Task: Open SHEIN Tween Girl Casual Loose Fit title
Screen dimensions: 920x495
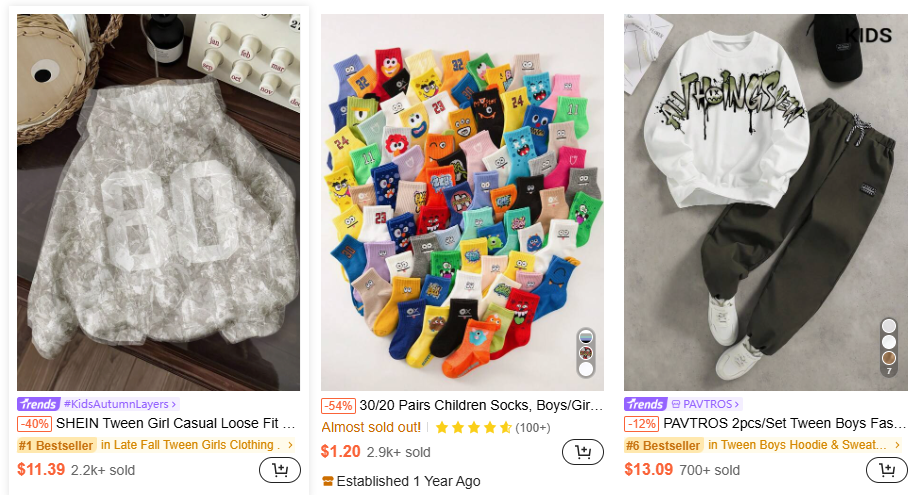Action: coord(182,424)
